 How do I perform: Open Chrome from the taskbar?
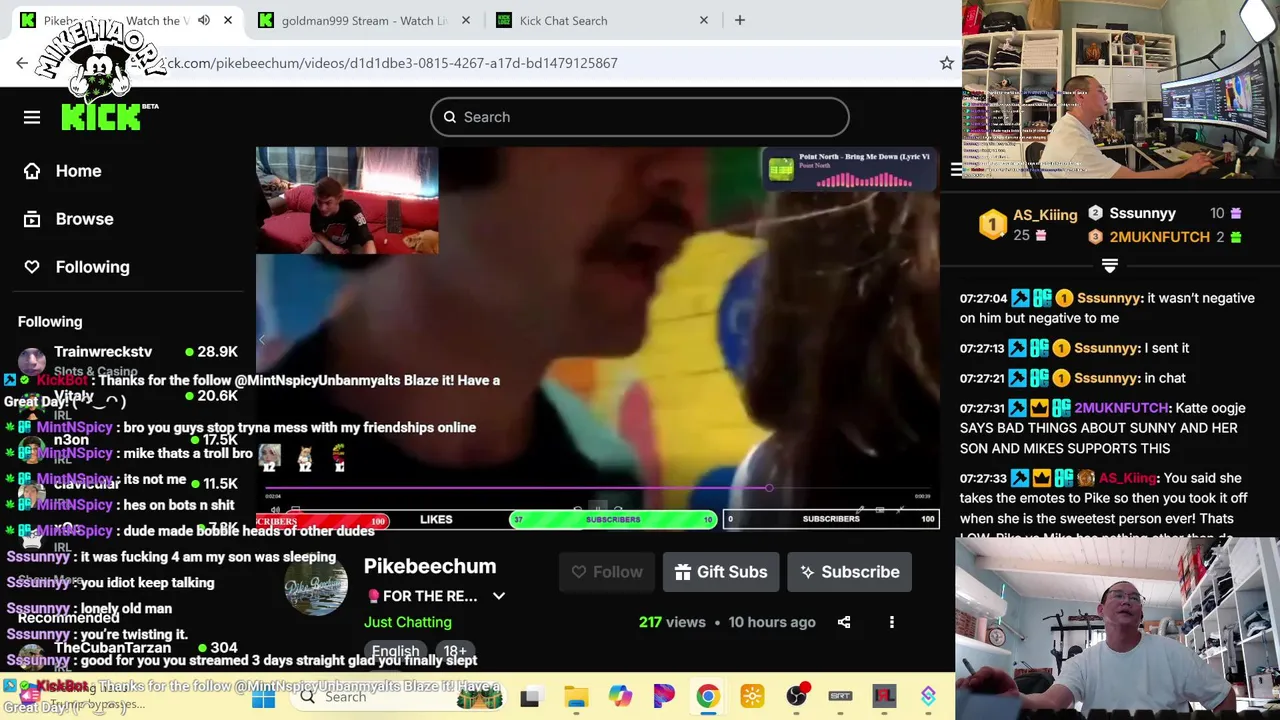(708, 697)
